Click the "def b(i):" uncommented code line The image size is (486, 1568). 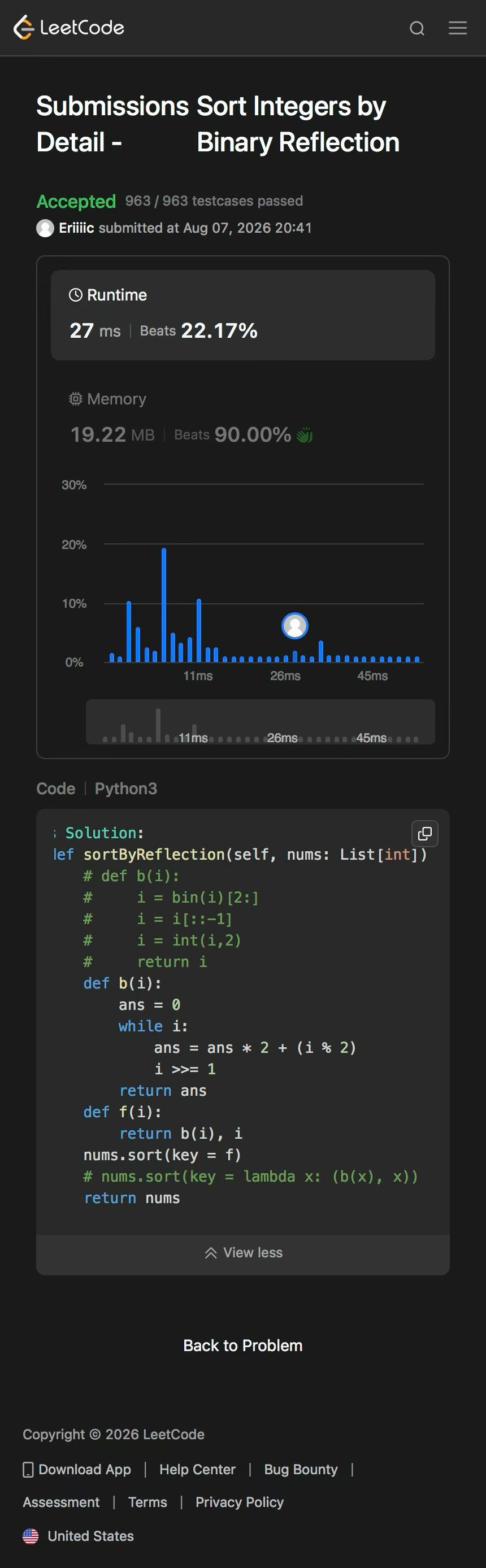pos(123,983)
